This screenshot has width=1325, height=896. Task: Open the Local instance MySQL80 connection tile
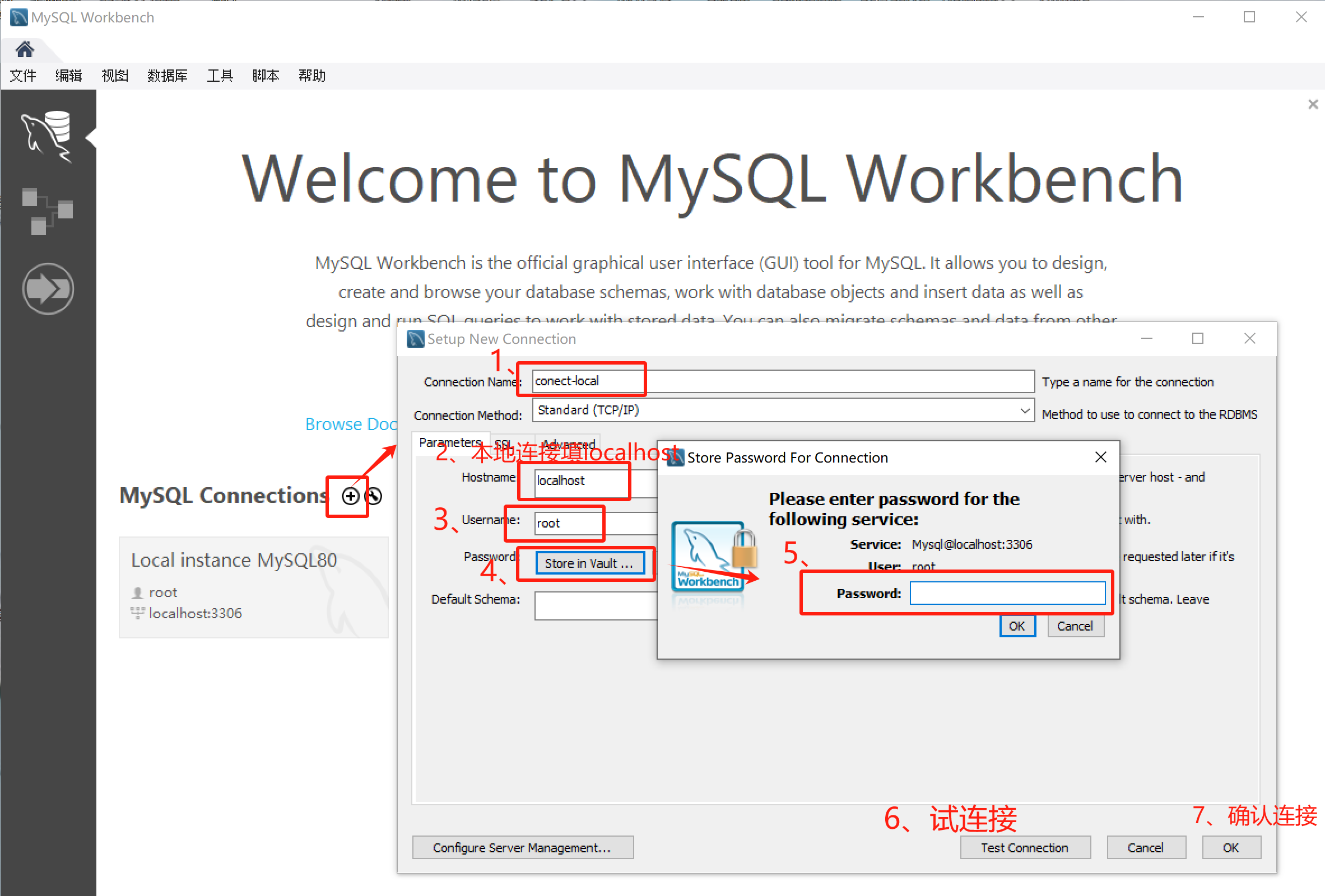pos(253,586)
